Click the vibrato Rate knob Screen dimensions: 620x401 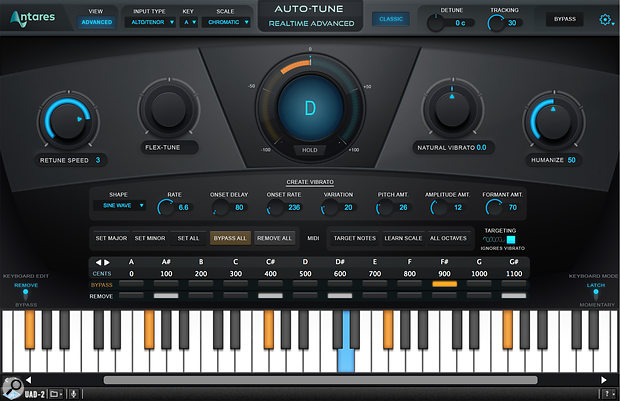tap(166, 207)
